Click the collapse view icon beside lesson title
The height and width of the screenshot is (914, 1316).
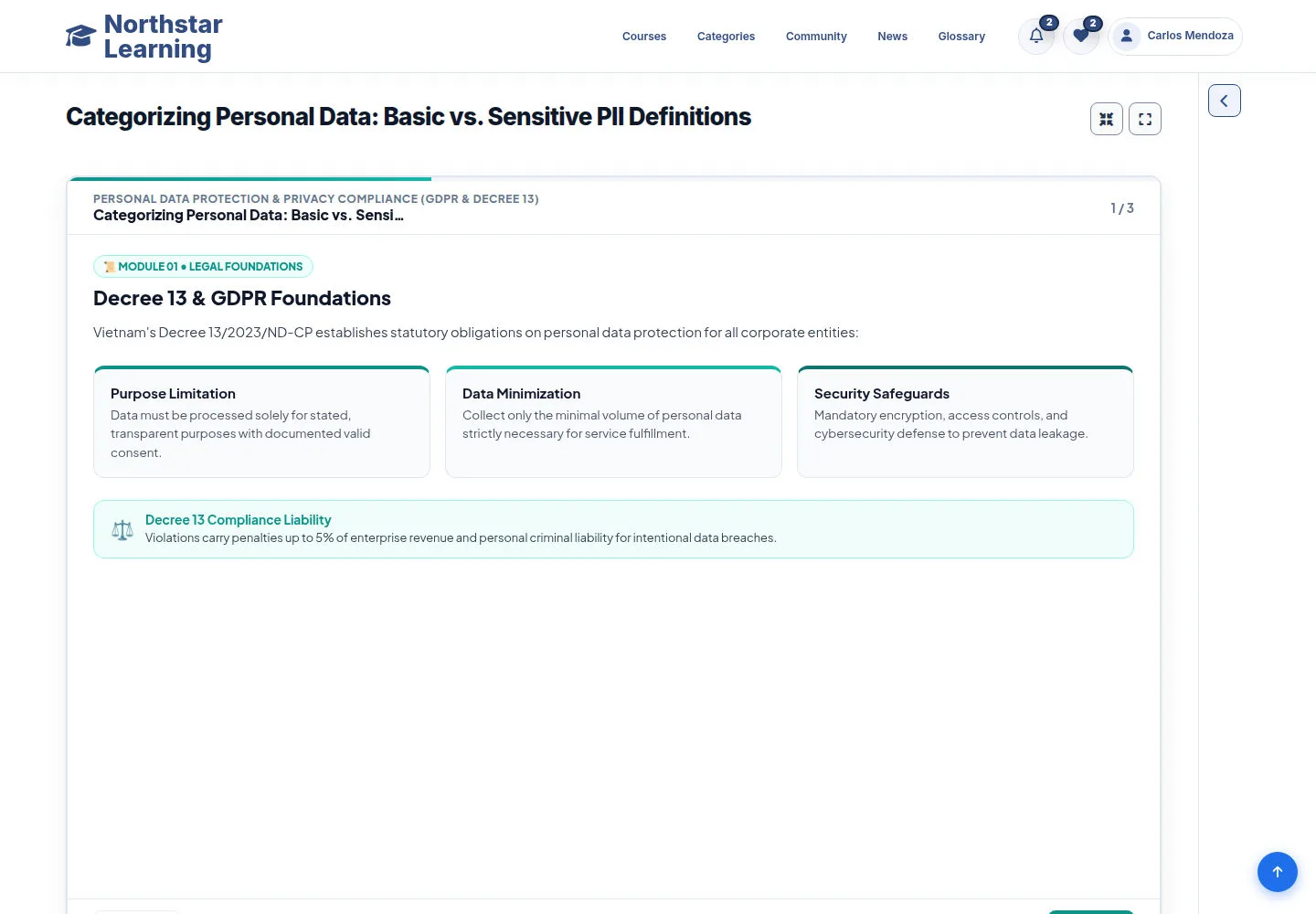[1107, 119]
